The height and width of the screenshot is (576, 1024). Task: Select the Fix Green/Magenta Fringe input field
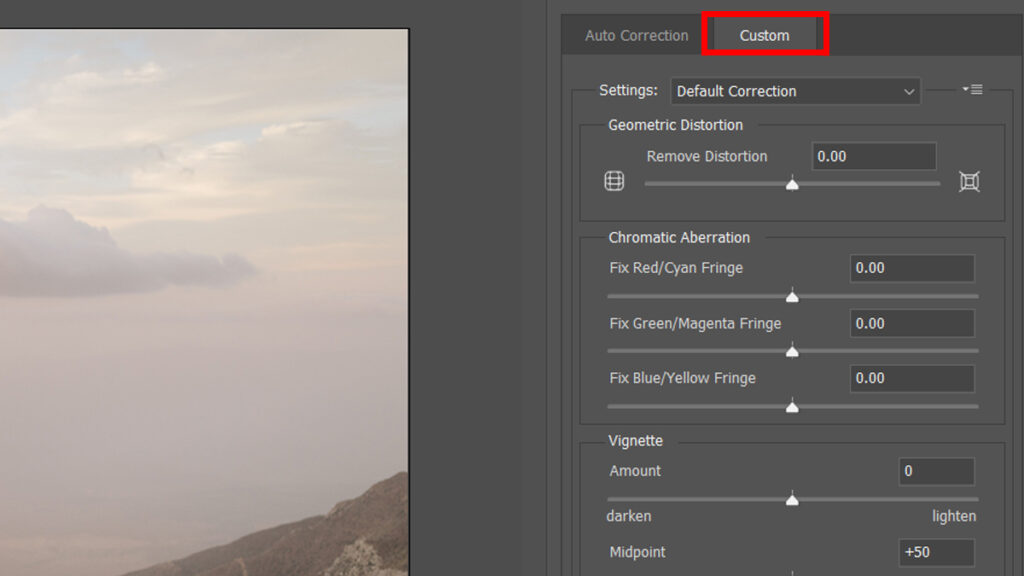click(x=911, y=324)
